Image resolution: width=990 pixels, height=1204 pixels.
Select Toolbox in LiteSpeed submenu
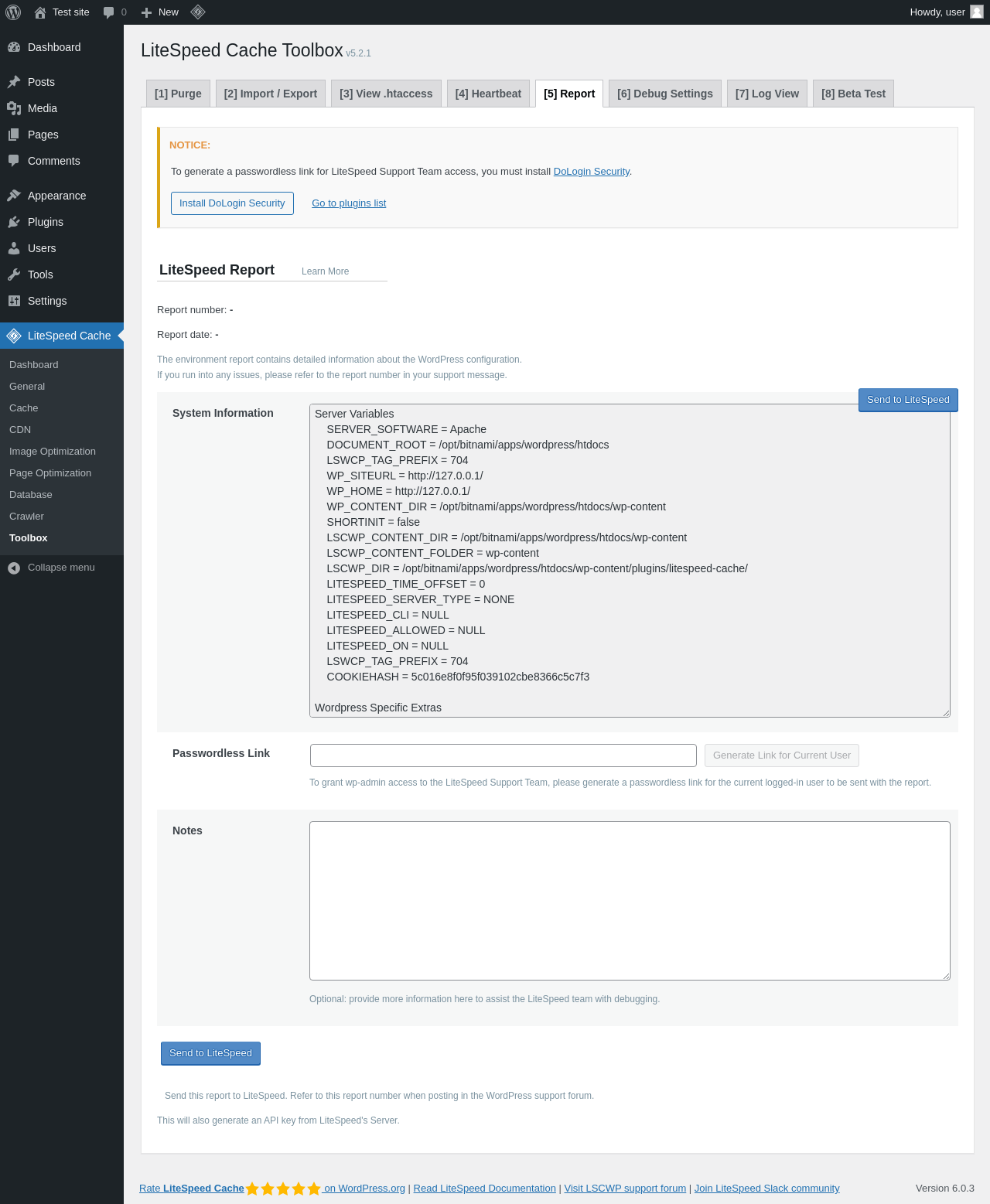(x=29, y=538)
